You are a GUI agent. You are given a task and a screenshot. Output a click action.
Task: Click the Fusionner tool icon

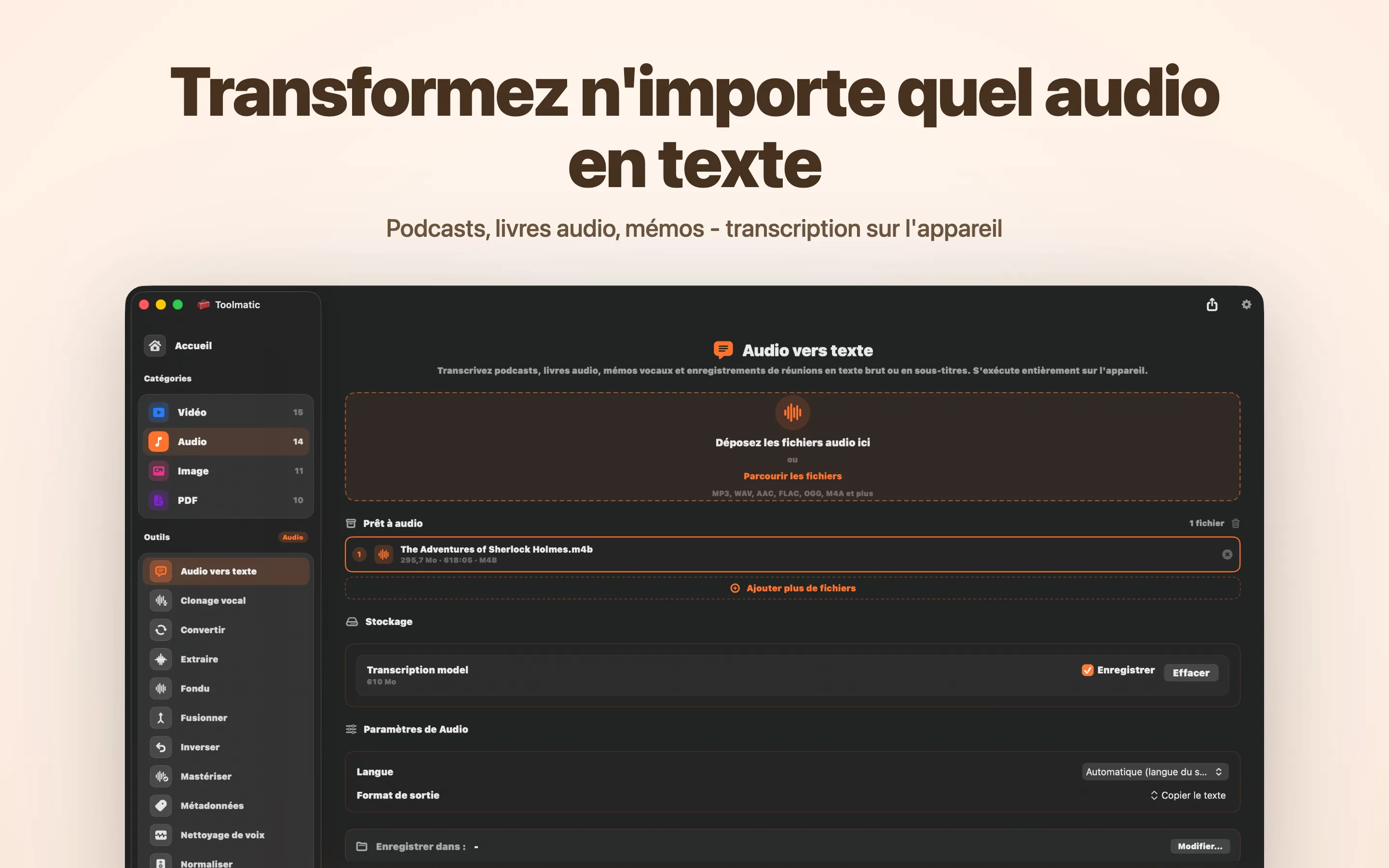click(x=161, y=718)
